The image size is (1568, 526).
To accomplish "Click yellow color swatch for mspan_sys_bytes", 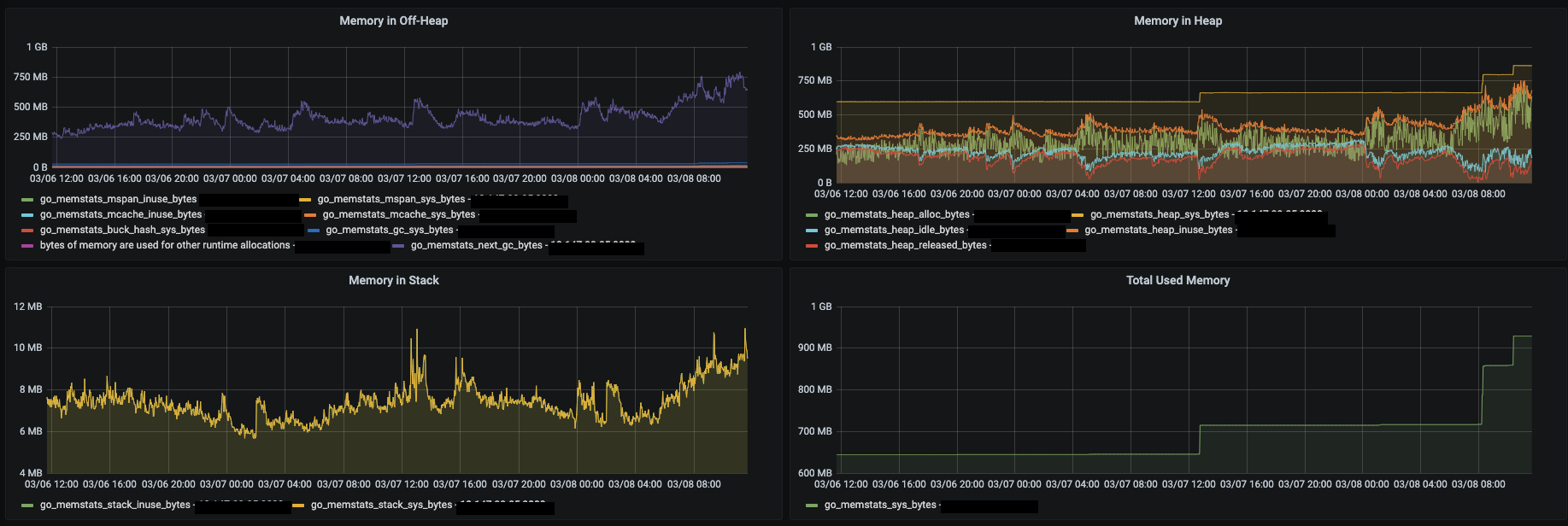I will pos(305,200).
